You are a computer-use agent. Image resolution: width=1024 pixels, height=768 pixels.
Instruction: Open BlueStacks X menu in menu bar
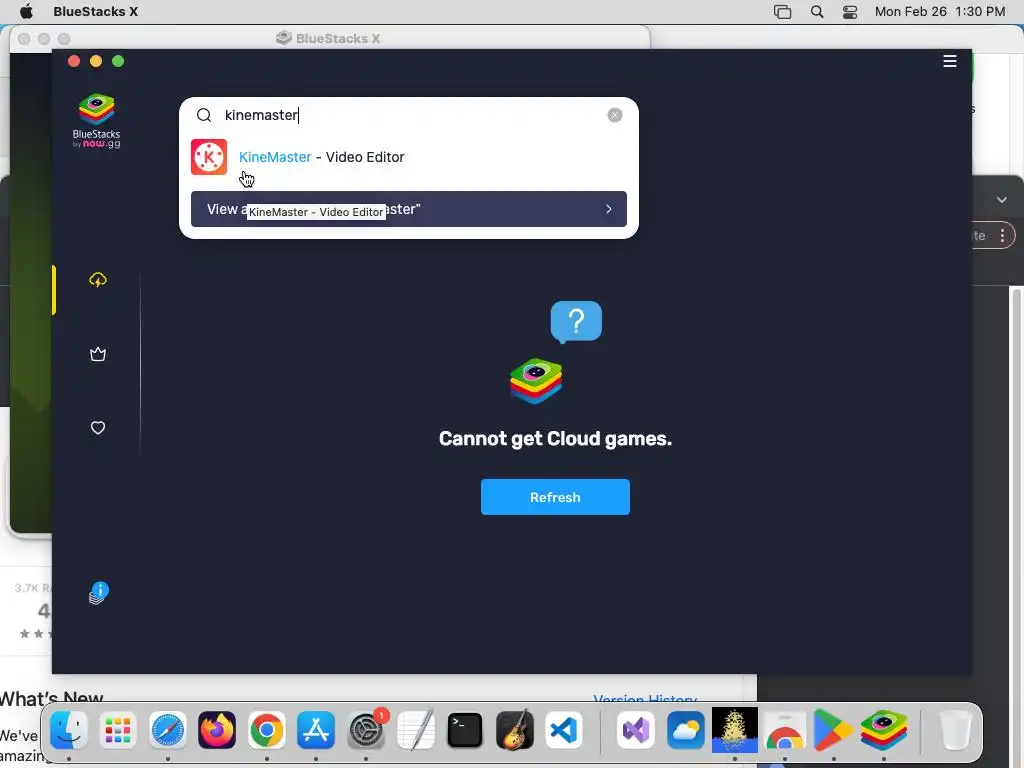coord(95,12)
